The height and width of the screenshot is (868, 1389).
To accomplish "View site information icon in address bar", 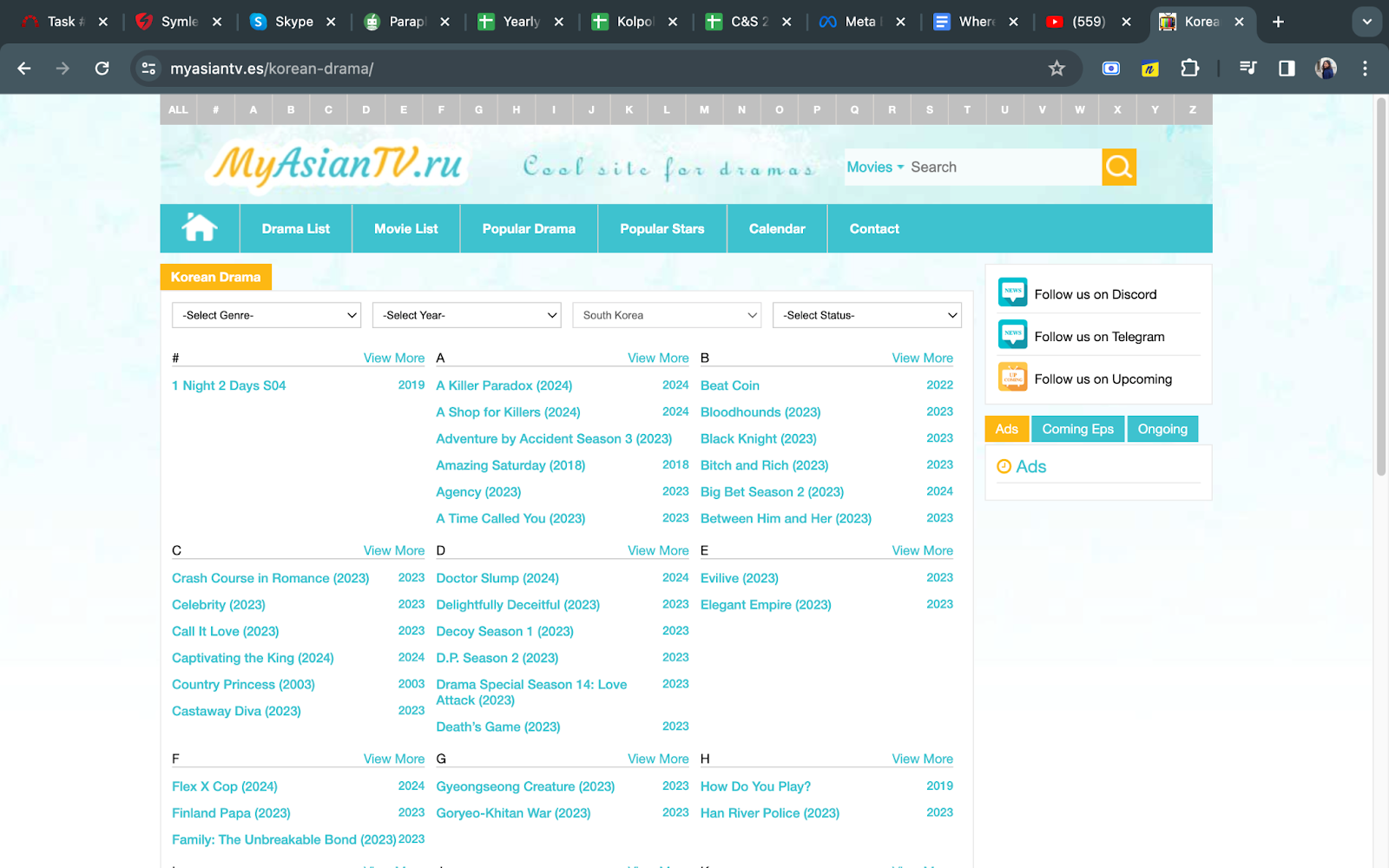I will [x=149, y=69].
